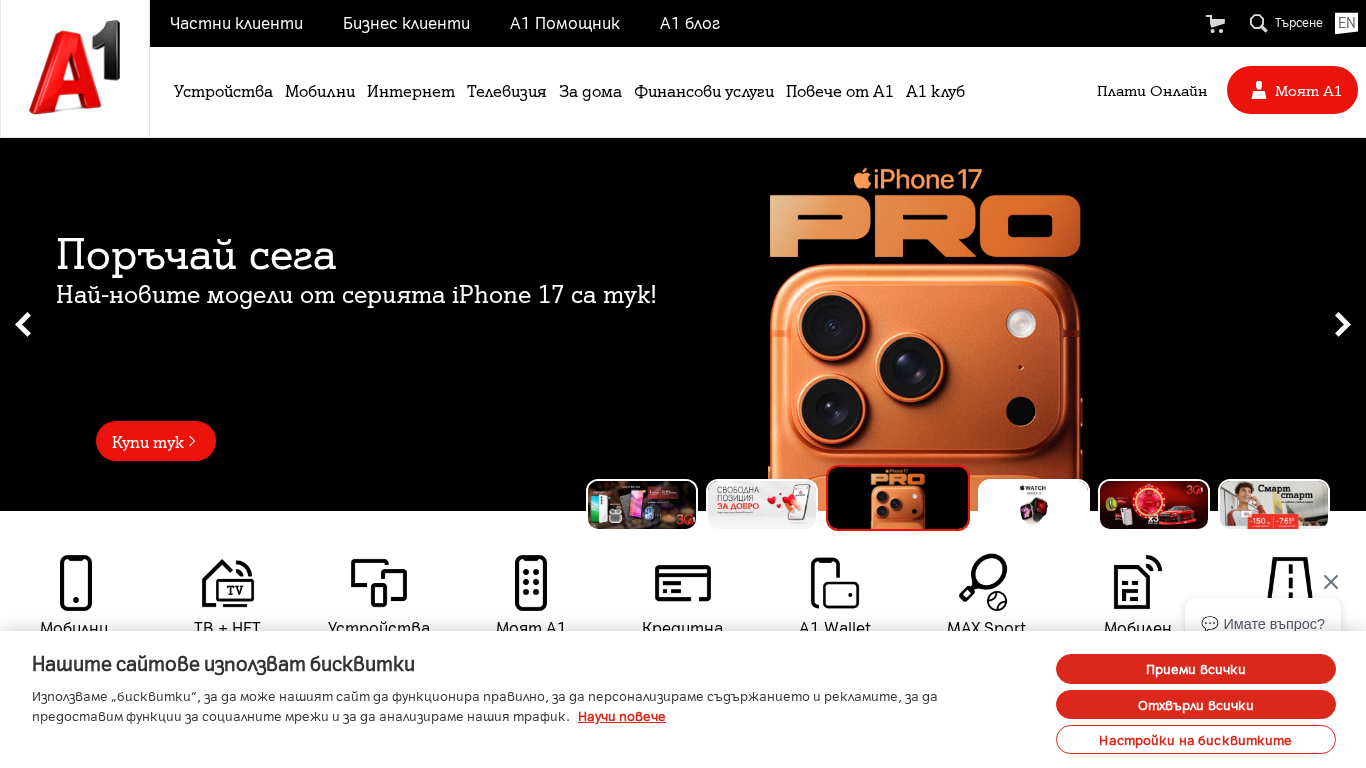The height and width of the screenshot is (768, 1366).
Task: Close the chat question popup
Action: (1330, 582)
